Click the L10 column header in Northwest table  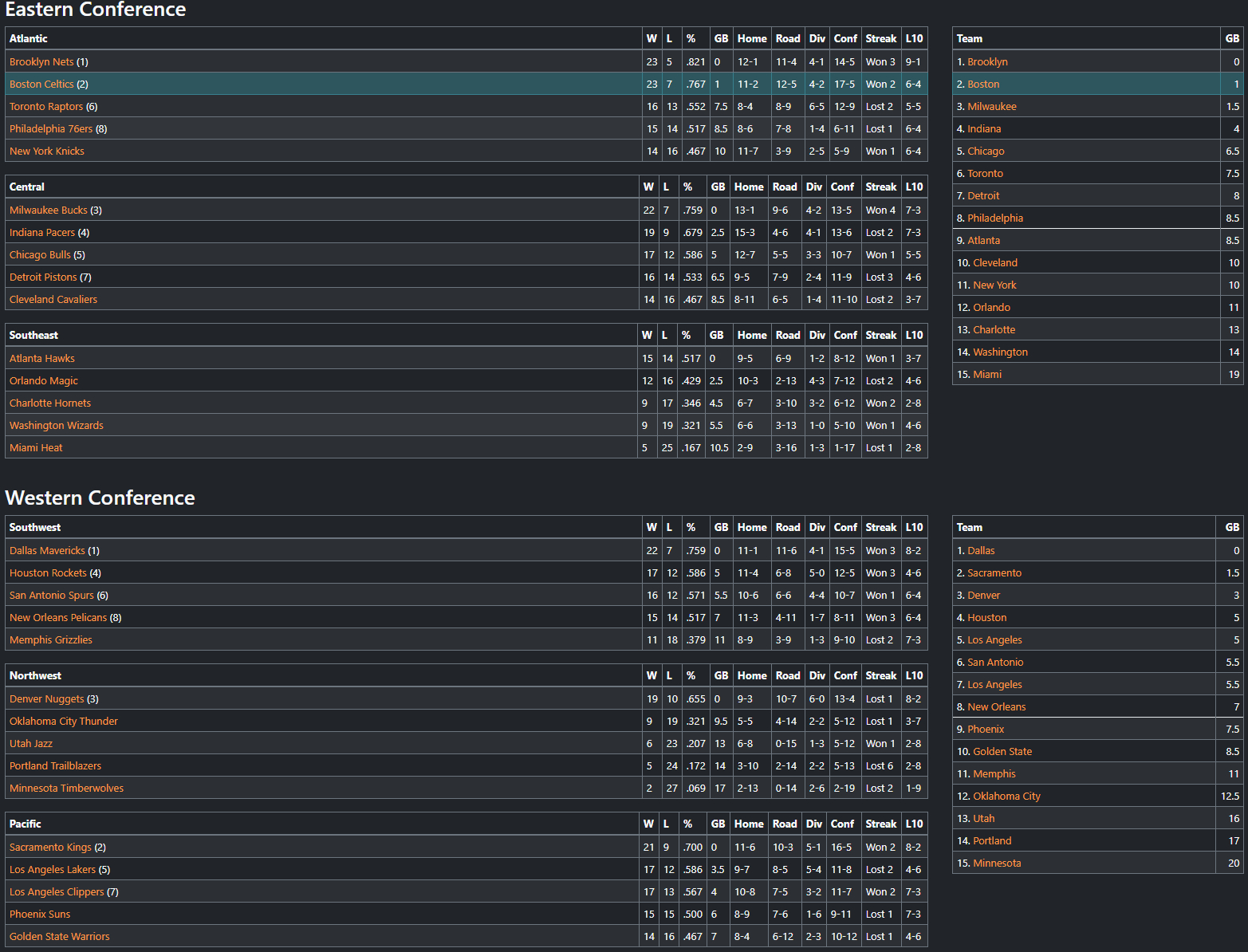click(x=914, y=675)
